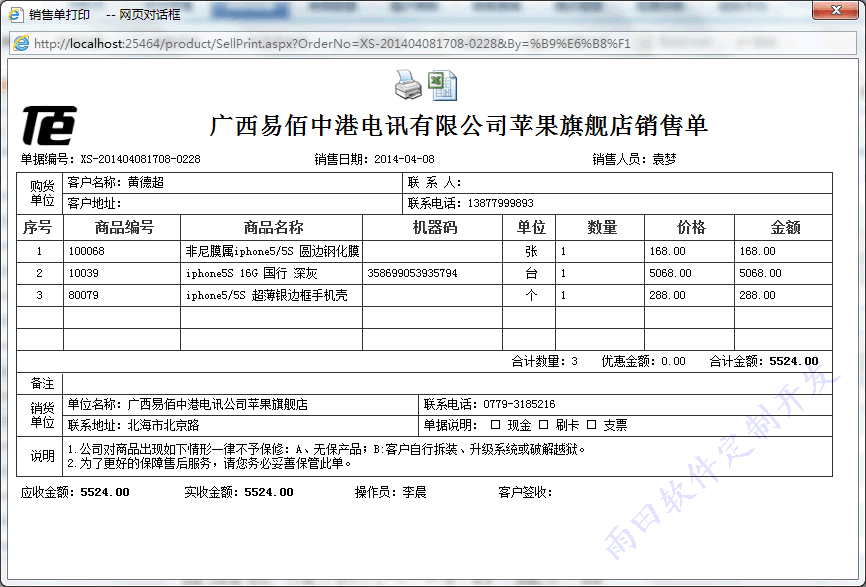Click product name iphone5/5S 超薄银边框手机壳
The width and height of the screenshot is (866, 587).
tap(267, 295)
